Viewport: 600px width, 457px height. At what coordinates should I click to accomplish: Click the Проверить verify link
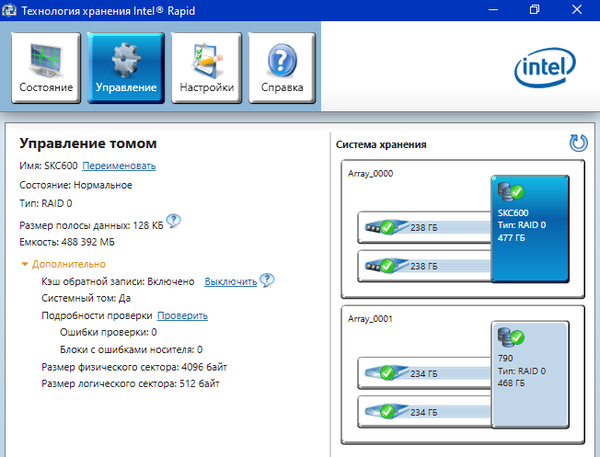183,316
